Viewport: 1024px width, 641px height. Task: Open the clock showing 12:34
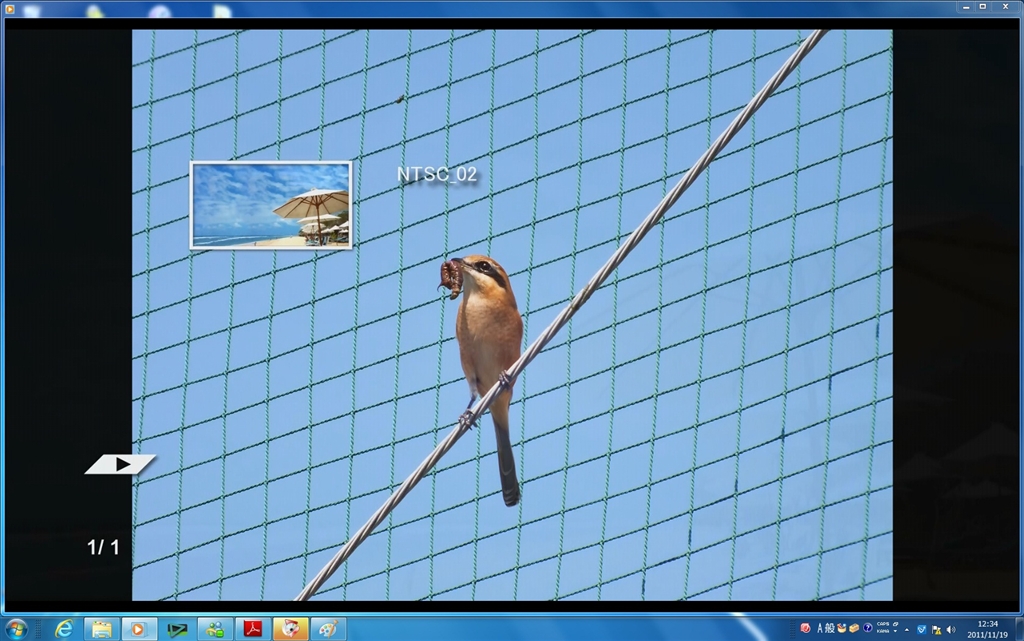(x=987, y=629)
